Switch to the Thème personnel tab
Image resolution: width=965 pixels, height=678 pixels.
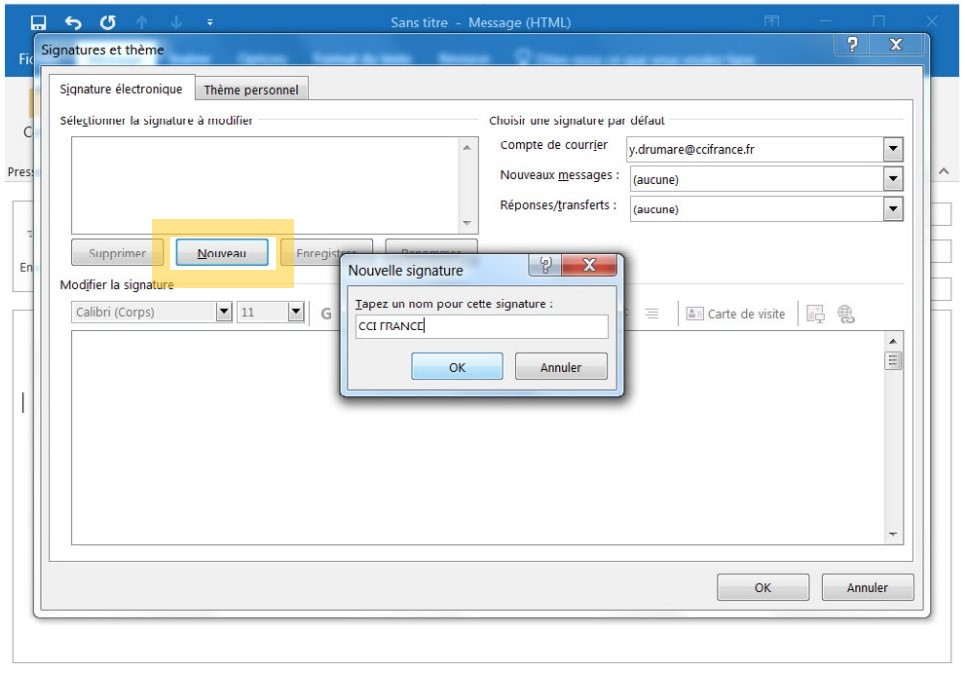[251, 90]
